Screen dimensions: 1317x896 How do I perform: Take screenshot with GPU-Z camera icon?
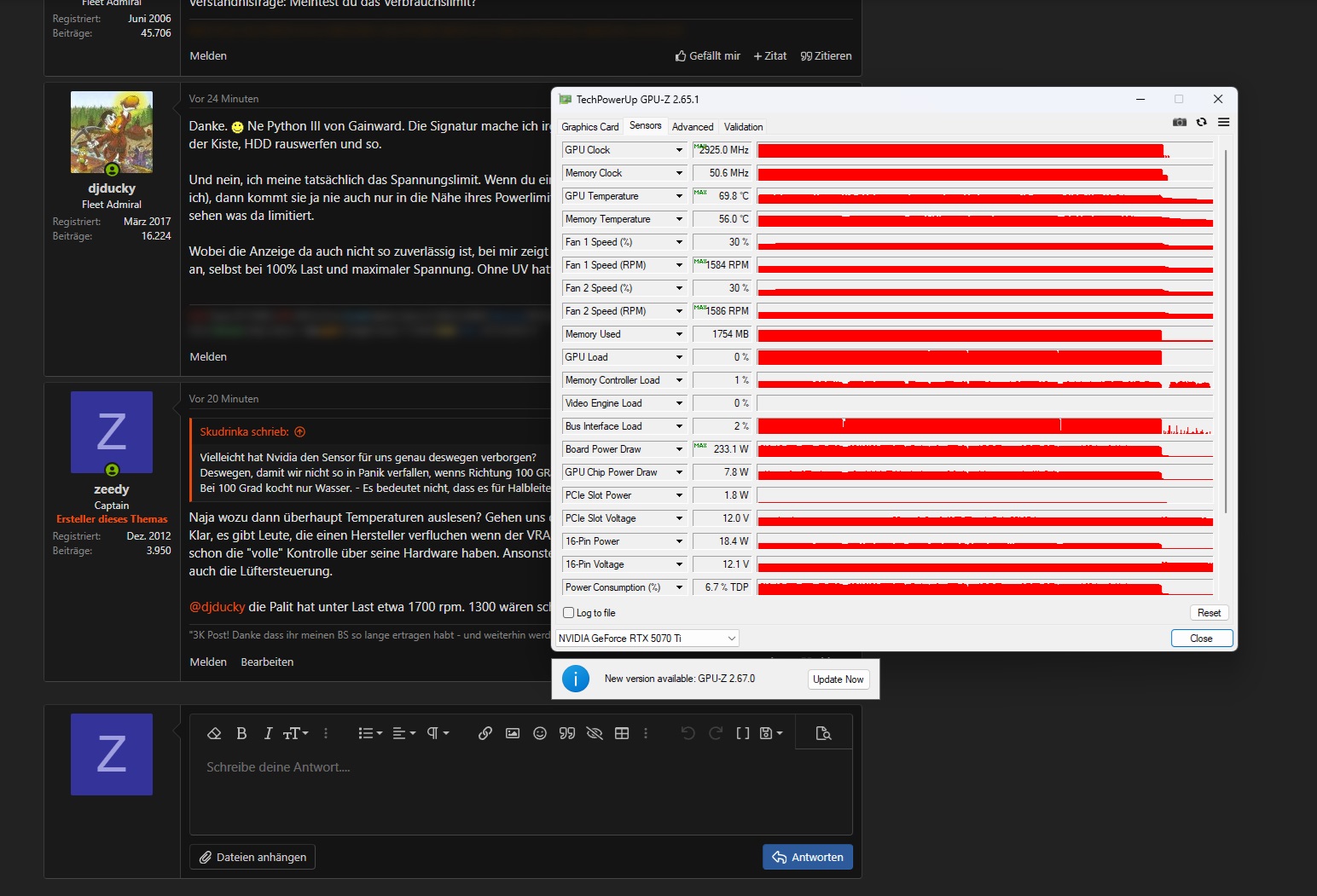(1180, 122)
